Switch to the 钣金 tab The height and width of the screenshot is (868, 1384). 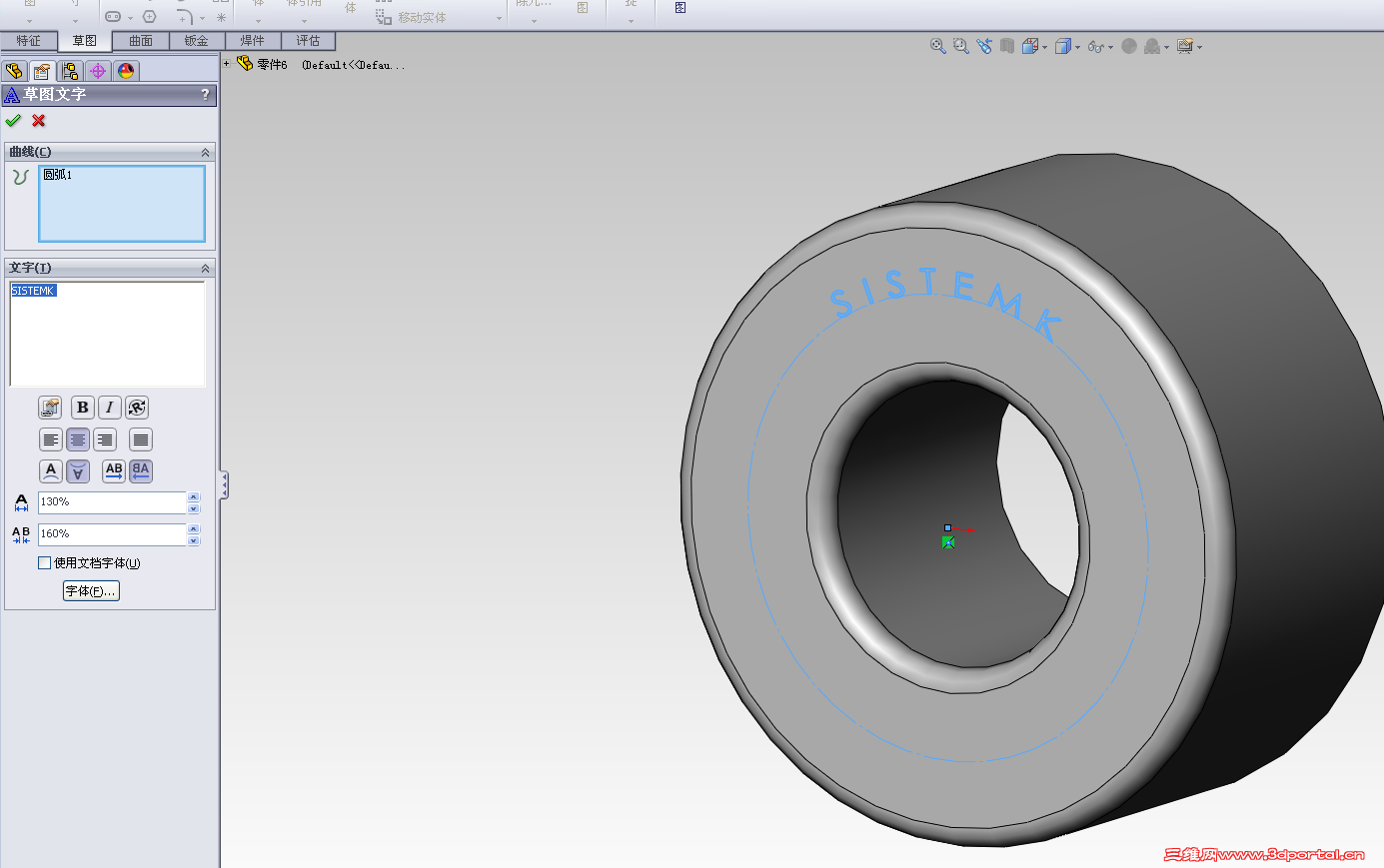click(197, 41)
